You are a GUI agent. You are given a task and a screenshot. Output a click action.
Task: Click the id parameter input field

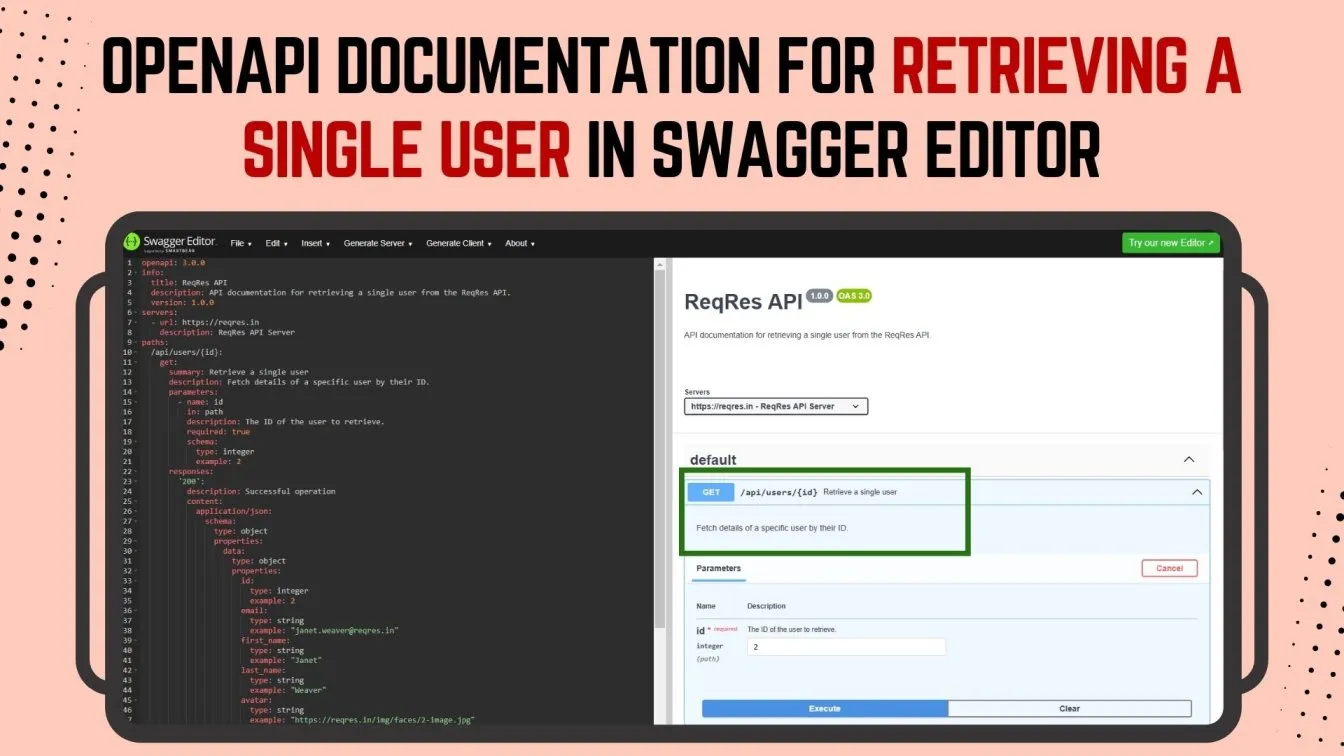click(846, 647)
